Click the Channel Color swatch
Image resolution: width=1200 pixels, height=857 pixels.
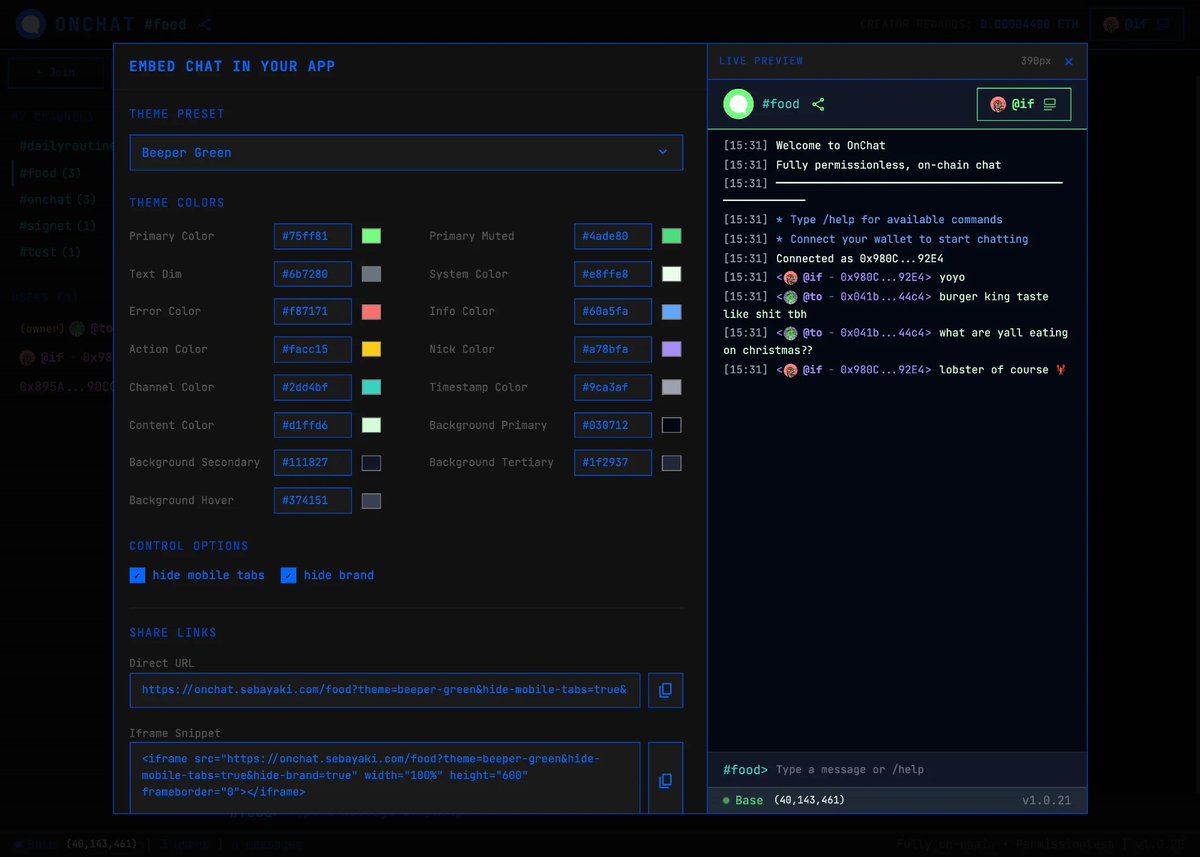(371, 387)
